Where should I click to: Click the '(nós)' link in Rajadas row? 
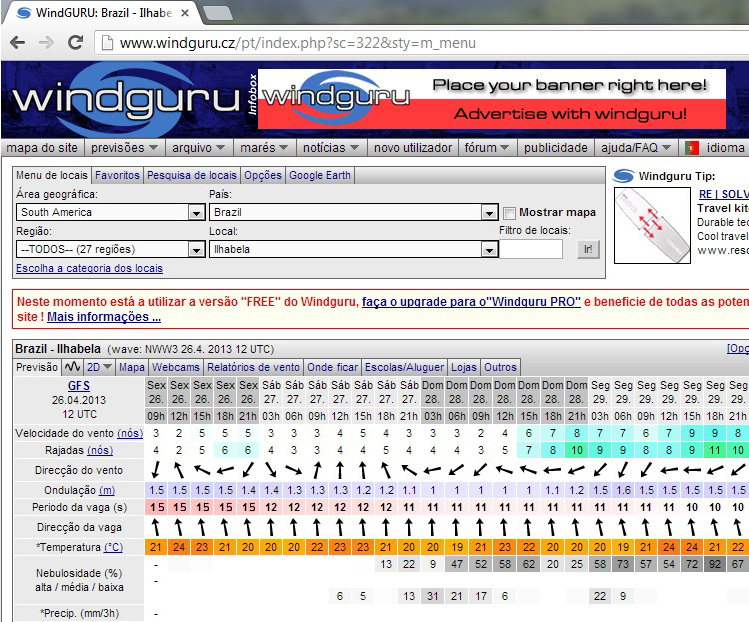(x=99, y=450)
